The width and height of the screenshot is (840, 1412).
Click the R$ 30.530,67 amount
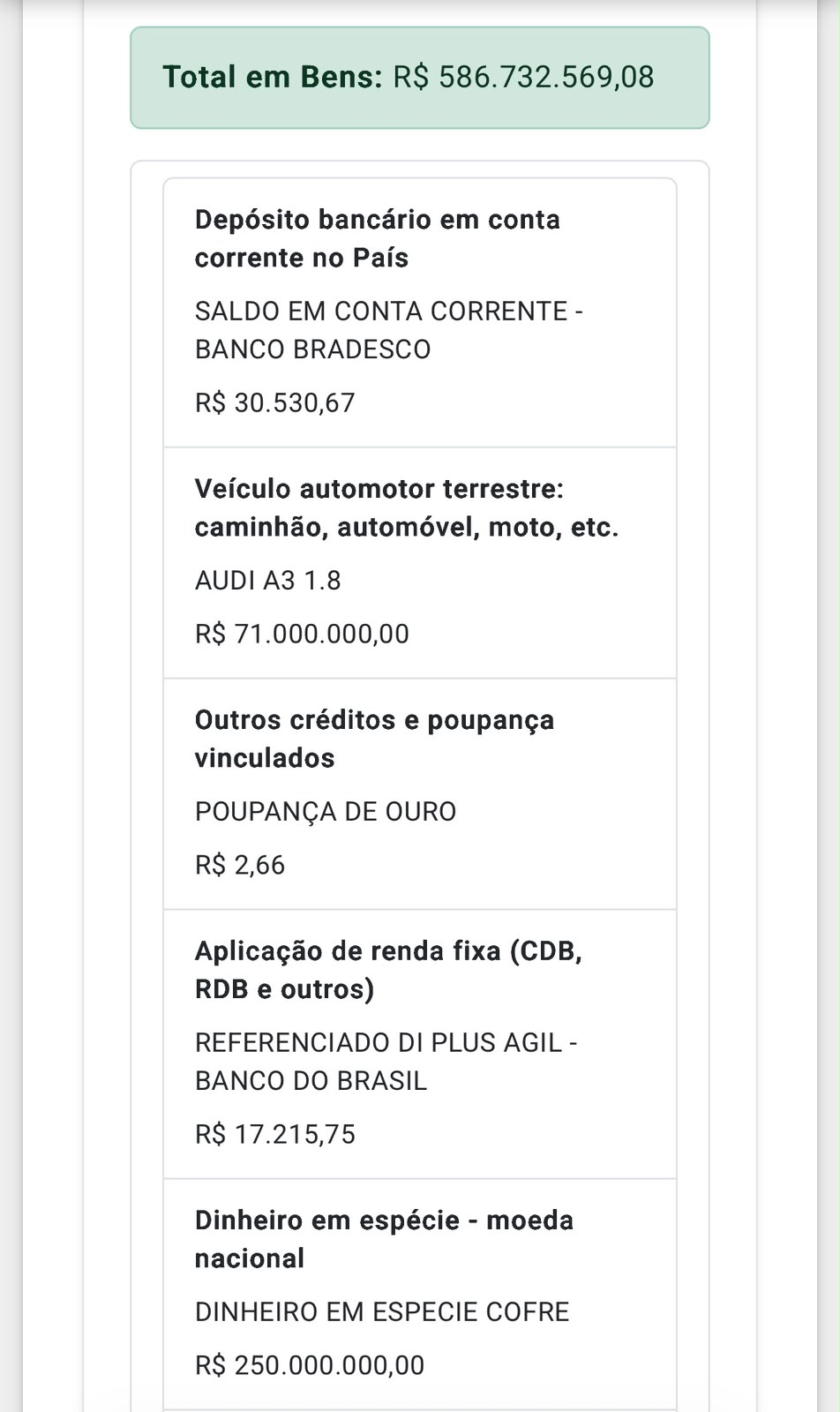click(274, 402)
